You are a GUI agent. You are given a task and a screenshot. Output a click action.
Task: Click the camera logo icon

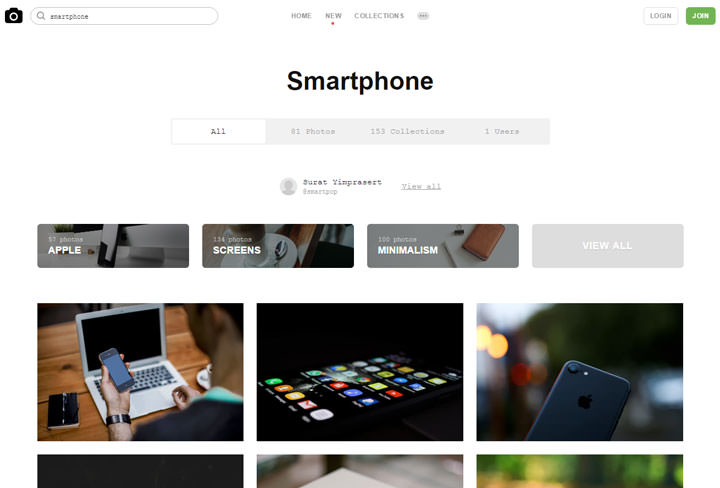(x=14, y=16)
